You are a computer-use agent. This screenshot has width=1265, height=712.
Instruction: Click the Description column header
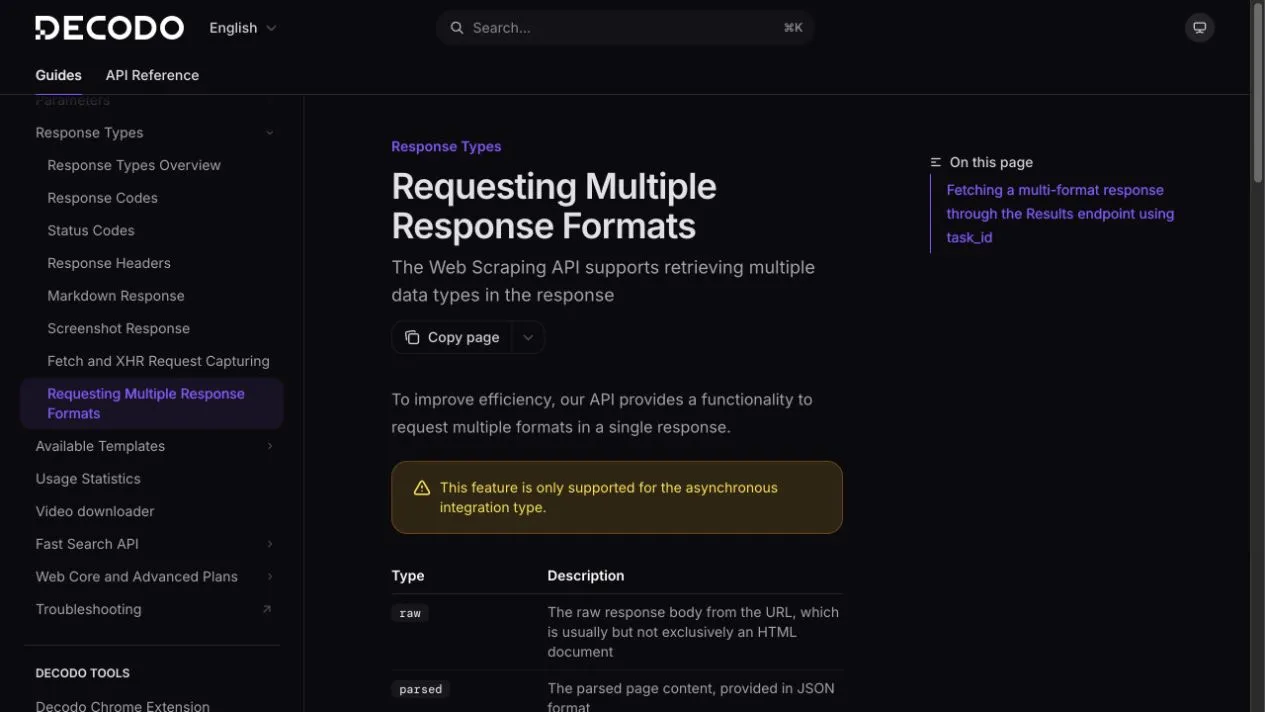586,576
